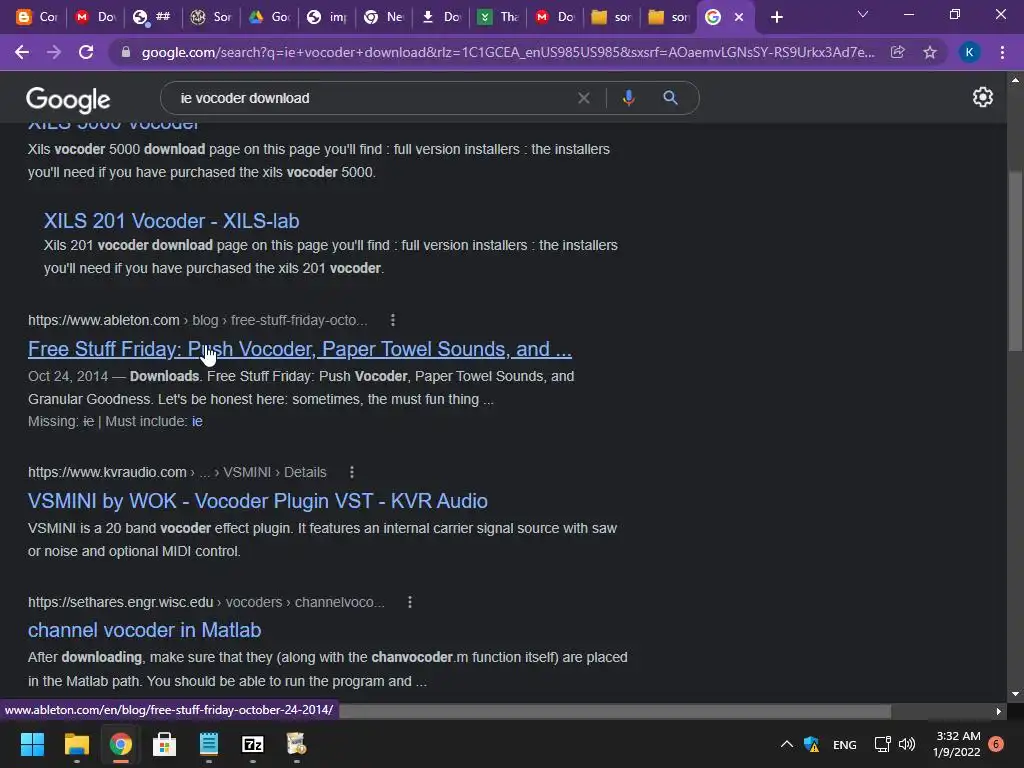Go back to previous page
The image size is (1024, 768).
click(22, 52)
